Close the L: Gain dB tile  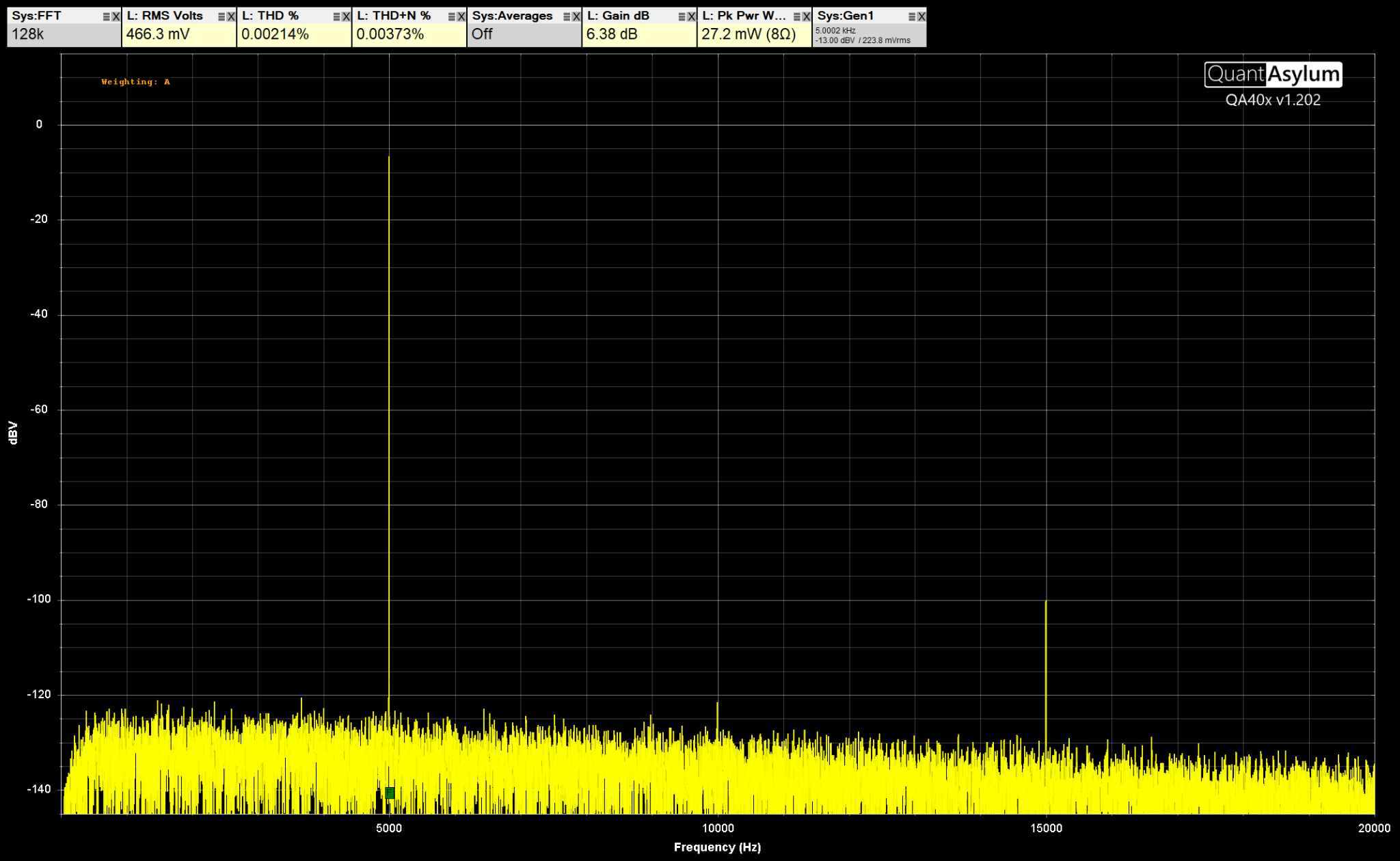tap(692, 16)
